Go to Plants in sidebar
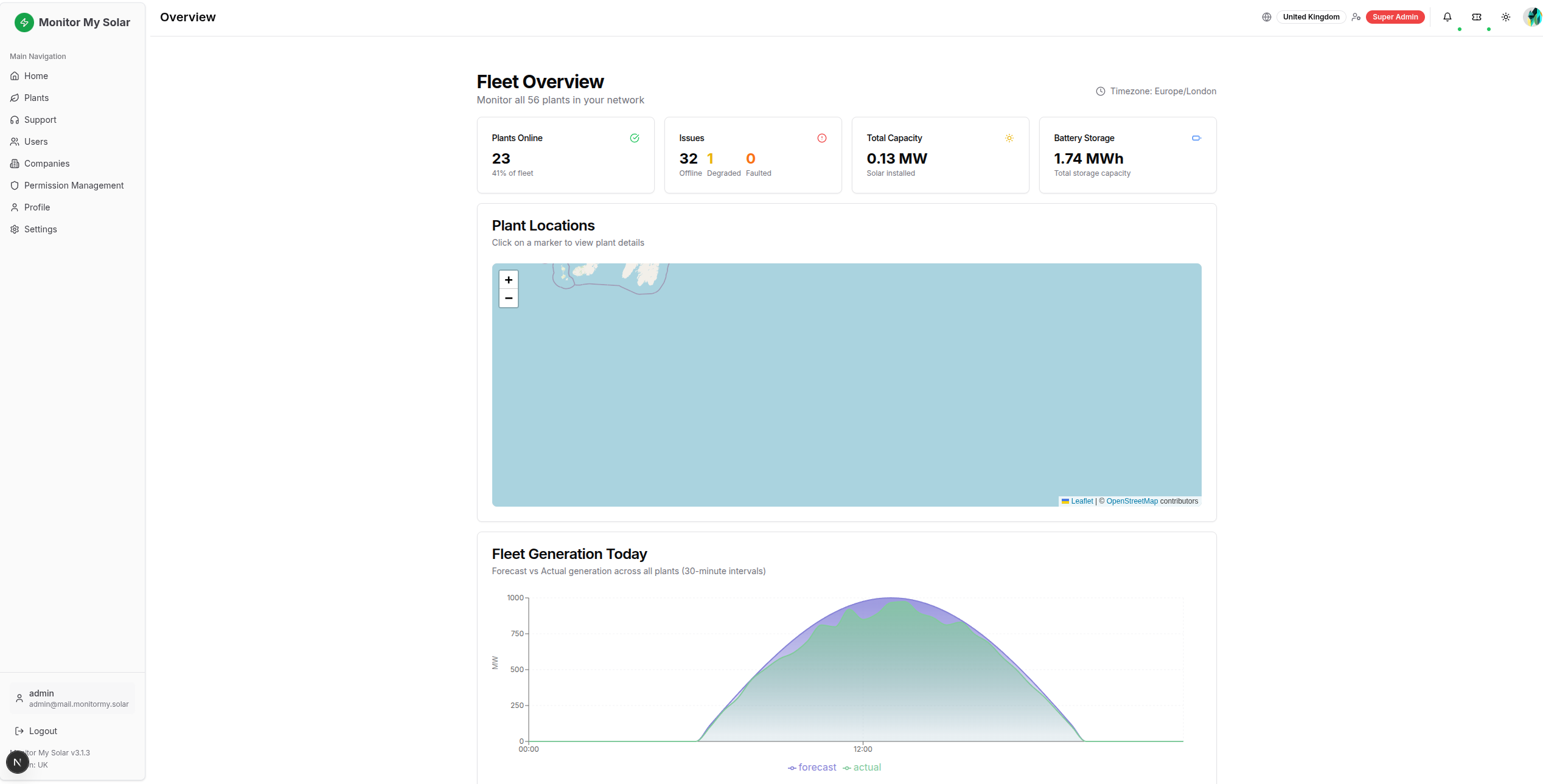 point(72,98)
